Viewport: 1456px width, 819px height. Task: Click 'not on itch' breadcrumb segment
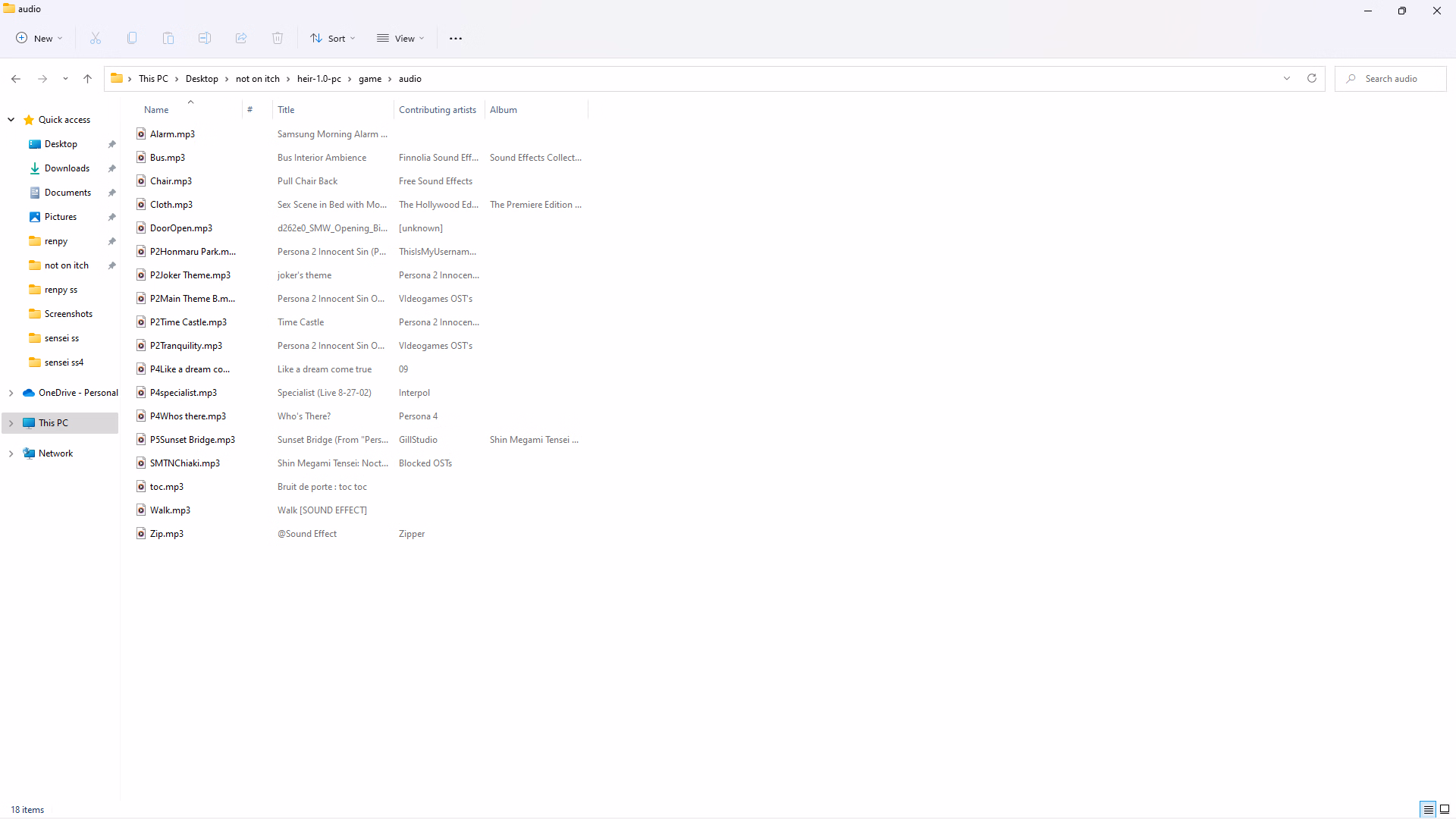point(258,79)
